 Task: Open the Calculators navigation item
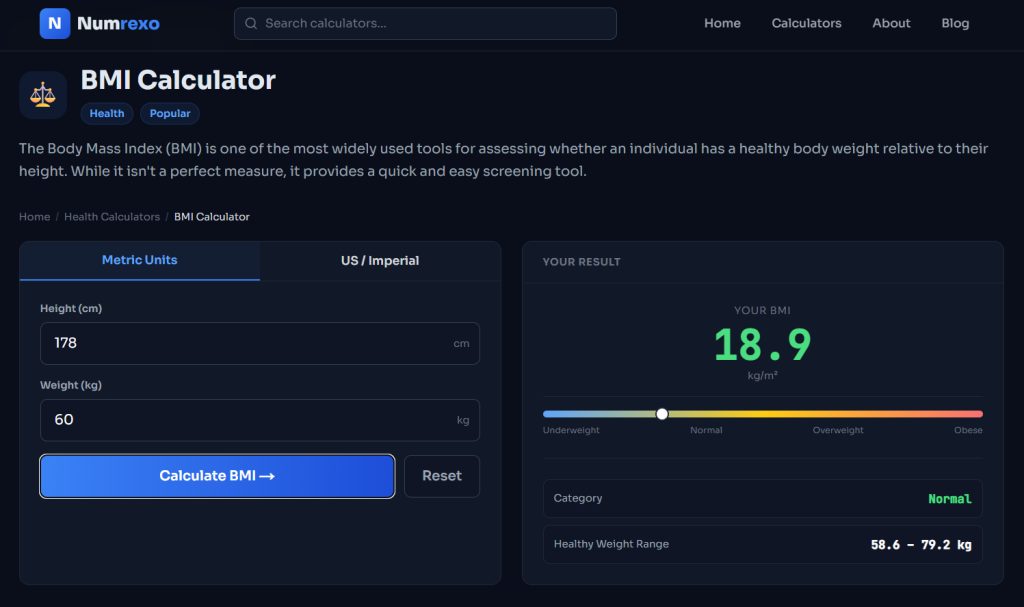coord(807,24)
